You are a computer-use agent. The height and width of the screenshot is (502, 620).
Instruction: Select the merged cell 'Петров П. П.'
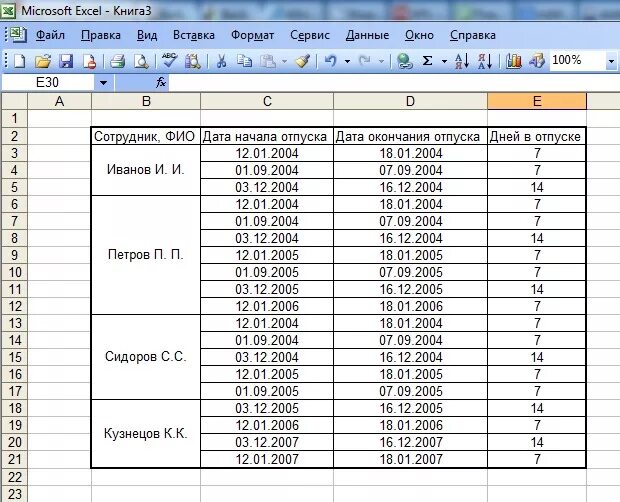pos(146,255)
